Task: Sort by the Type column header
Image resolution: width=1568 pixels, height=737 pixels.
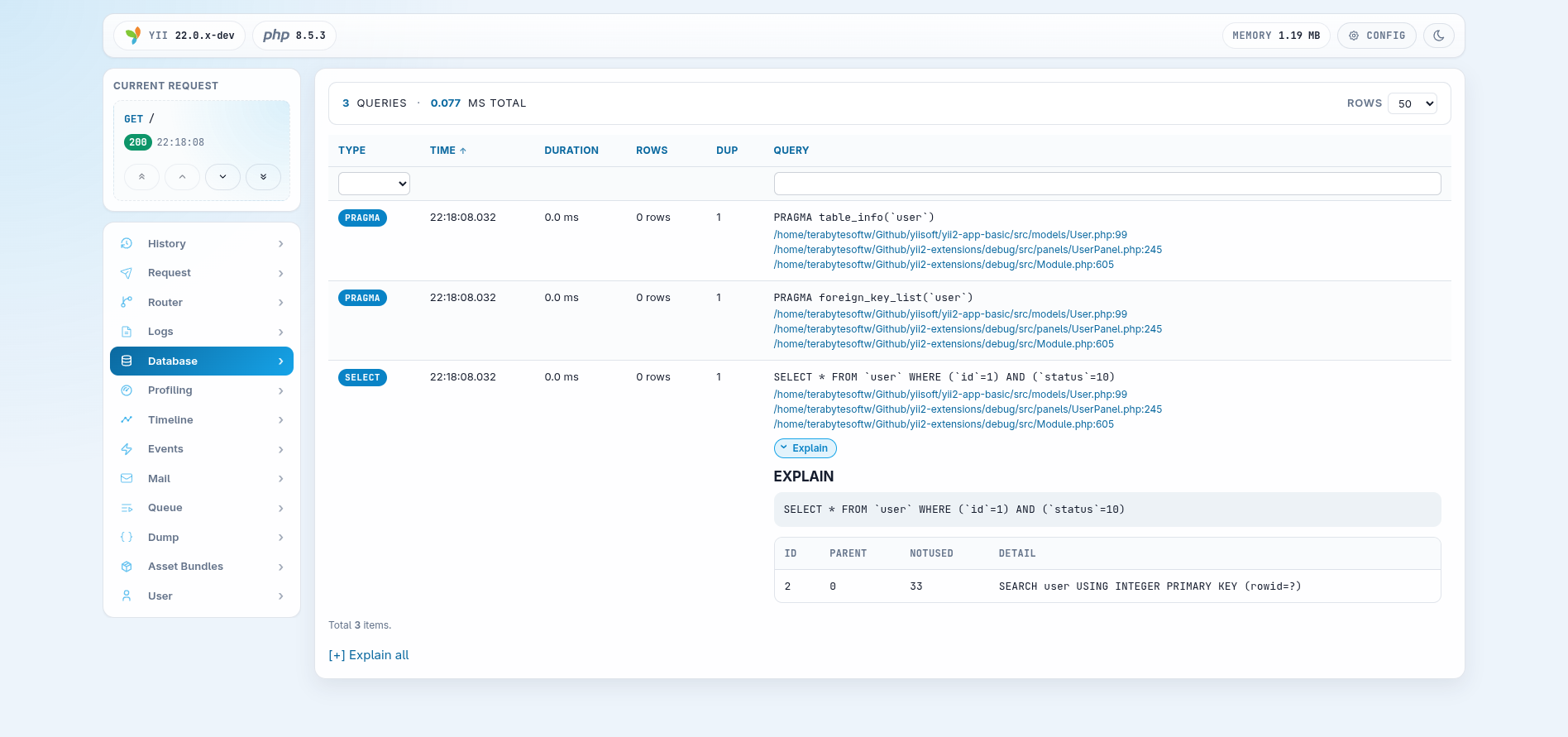Action: click(x=352, y=151)
